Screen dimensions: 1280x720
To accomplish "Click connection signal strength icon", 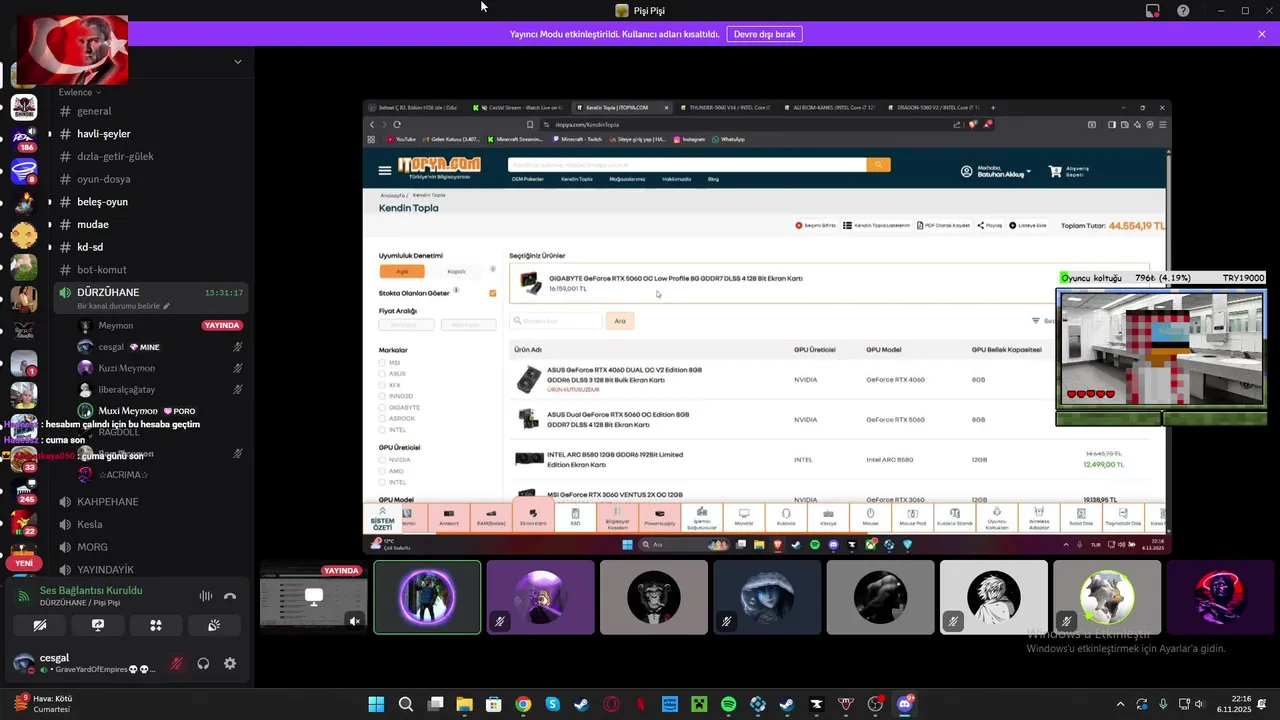I will 23,596.
